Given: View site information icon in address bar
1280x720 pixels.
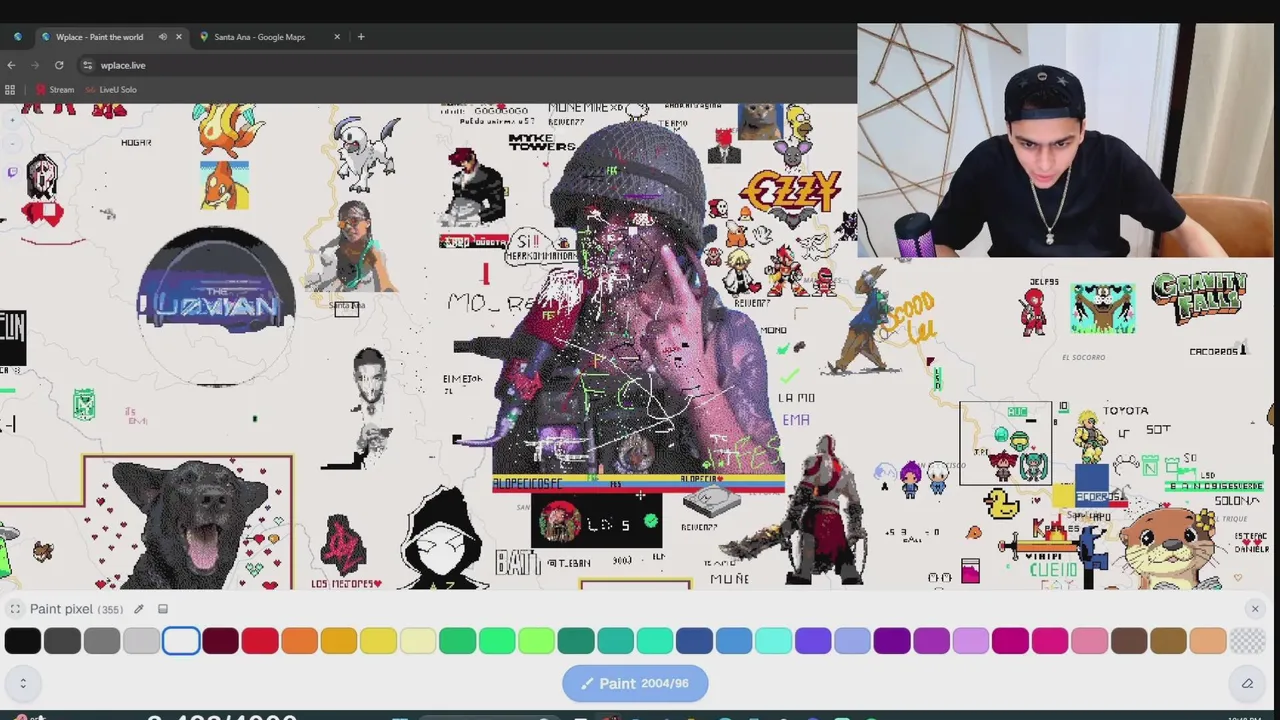Looking at the screenshot, I should tap(88, 65).
